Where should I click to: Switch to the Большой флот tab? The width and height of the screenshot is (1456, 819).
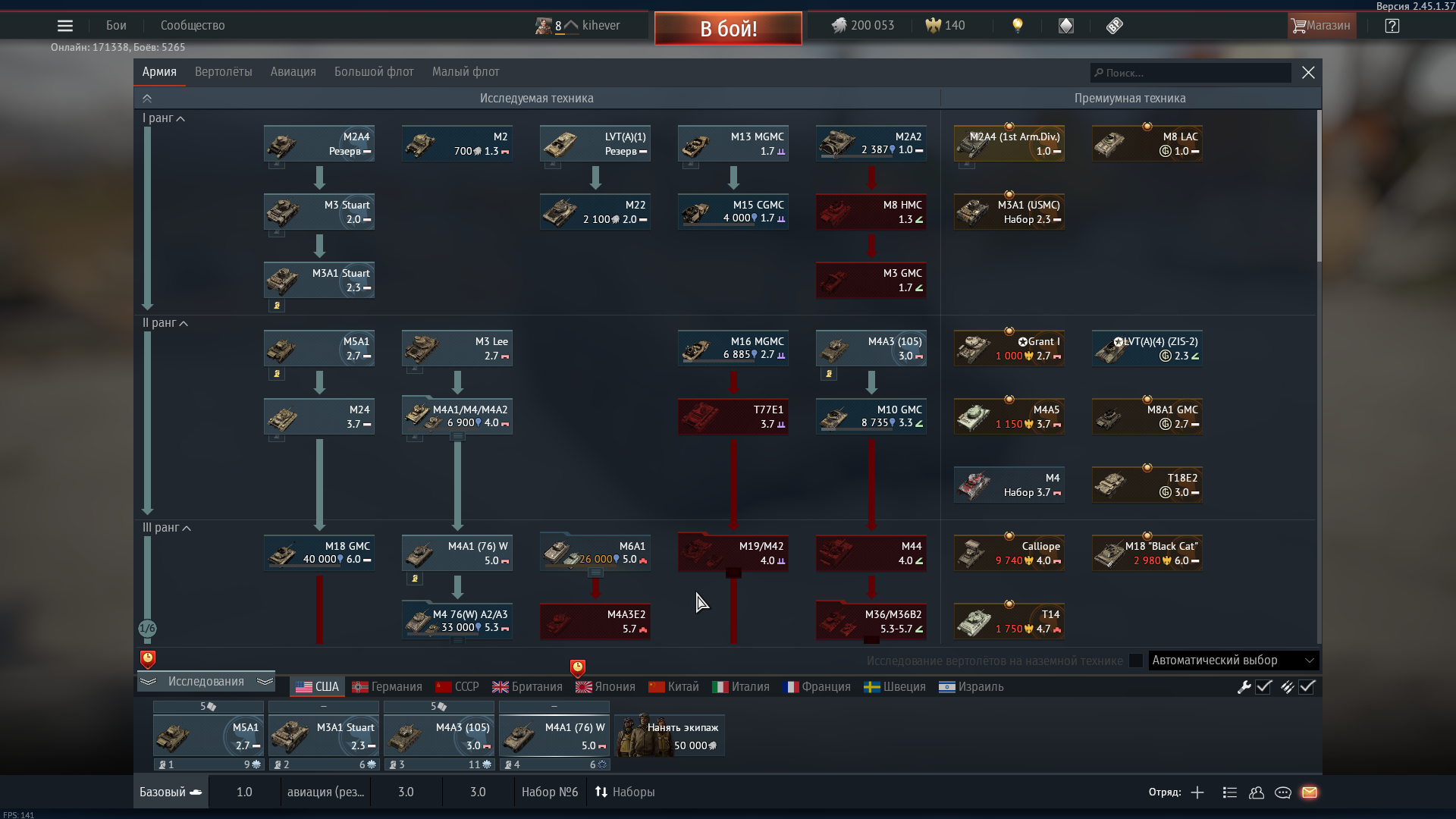(374, 72)
